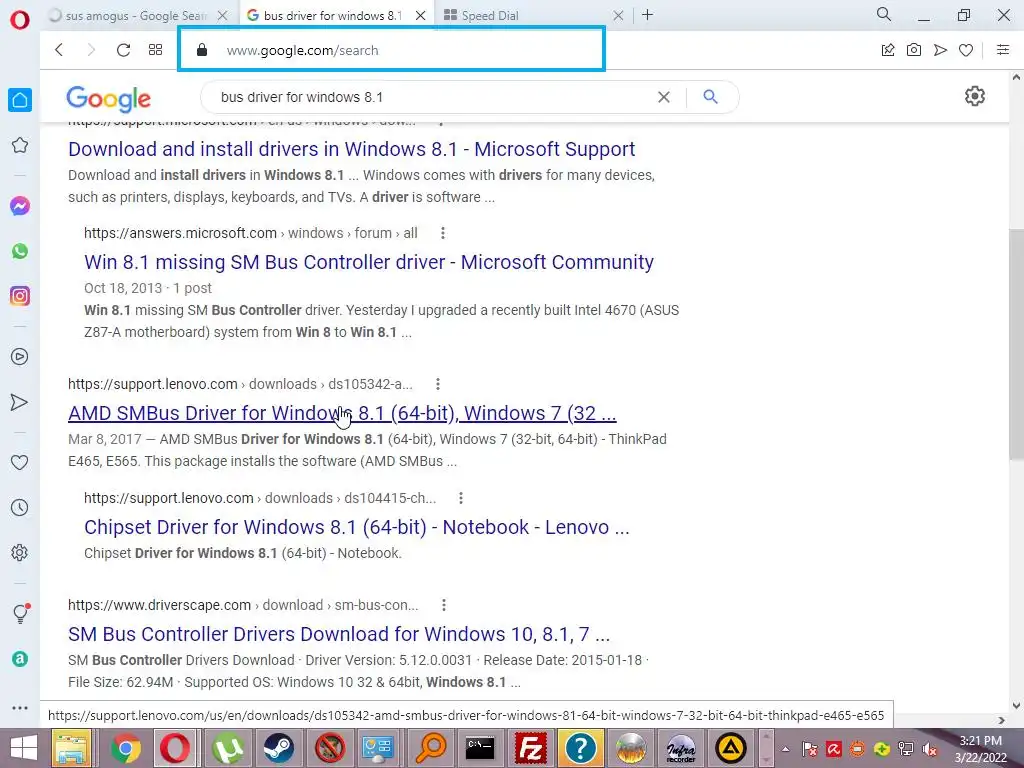Open Speed Dial start page grid icon
Screen dimensions: 1024x768
(155, 50)
